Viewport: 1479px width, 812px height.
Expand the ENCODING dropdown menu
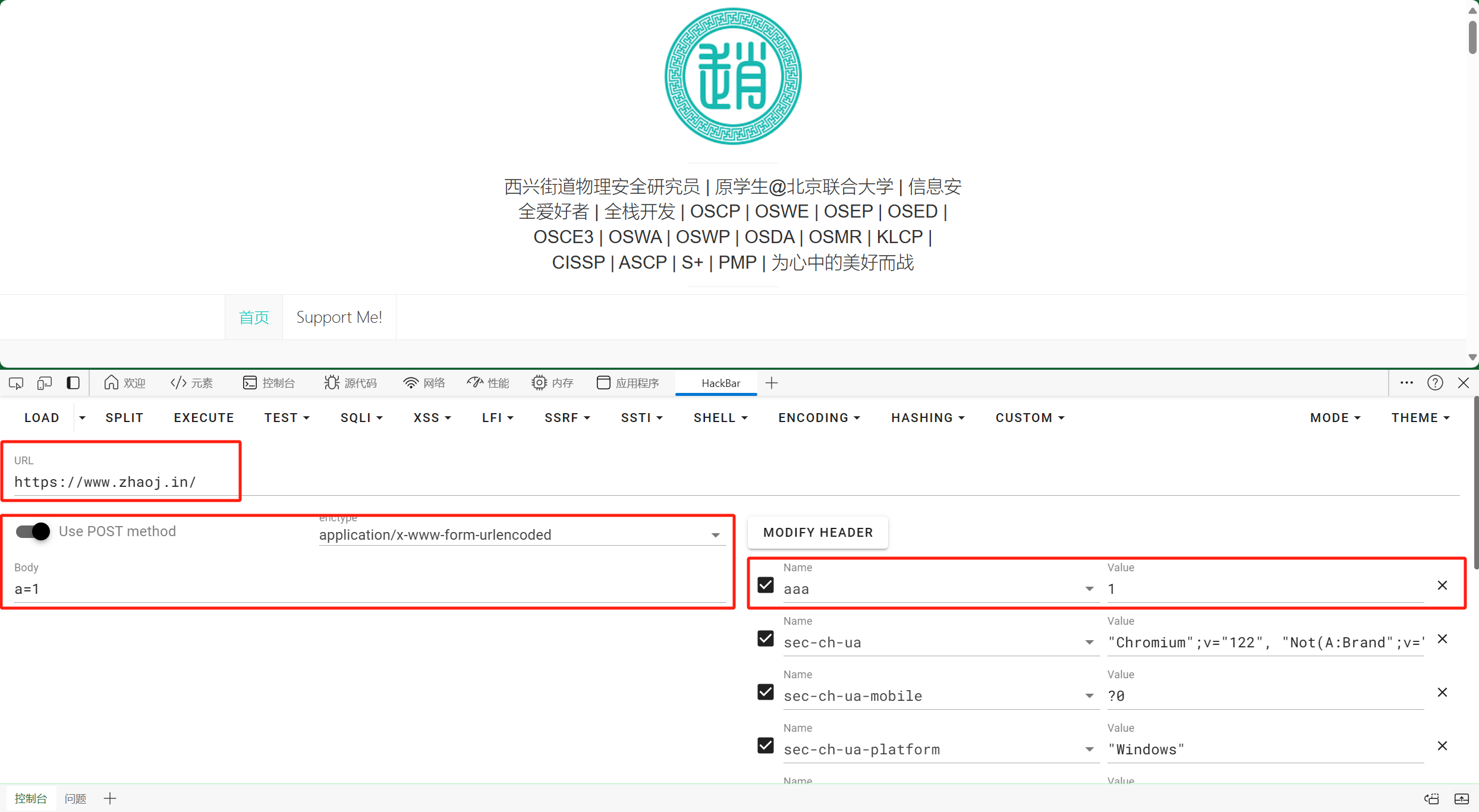(x=819, y=418)
